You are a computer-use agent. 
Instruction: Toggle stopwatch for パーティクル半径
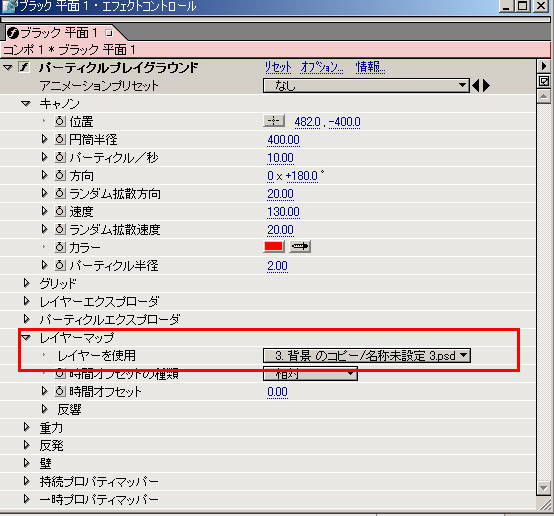(60, 265)
